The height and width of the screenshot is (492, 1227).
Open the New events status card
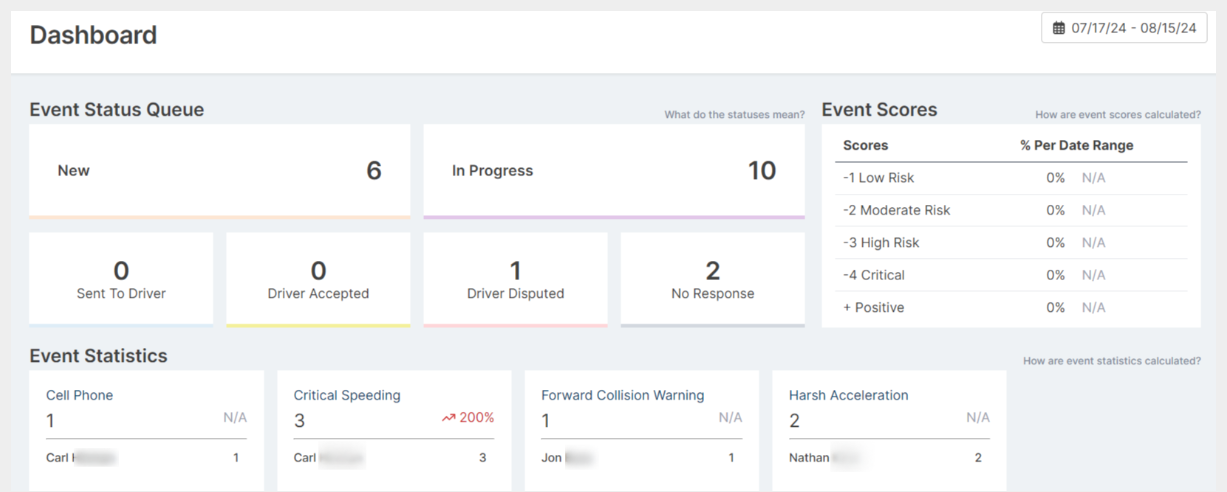pyautogui.click(x=219, y=171)
